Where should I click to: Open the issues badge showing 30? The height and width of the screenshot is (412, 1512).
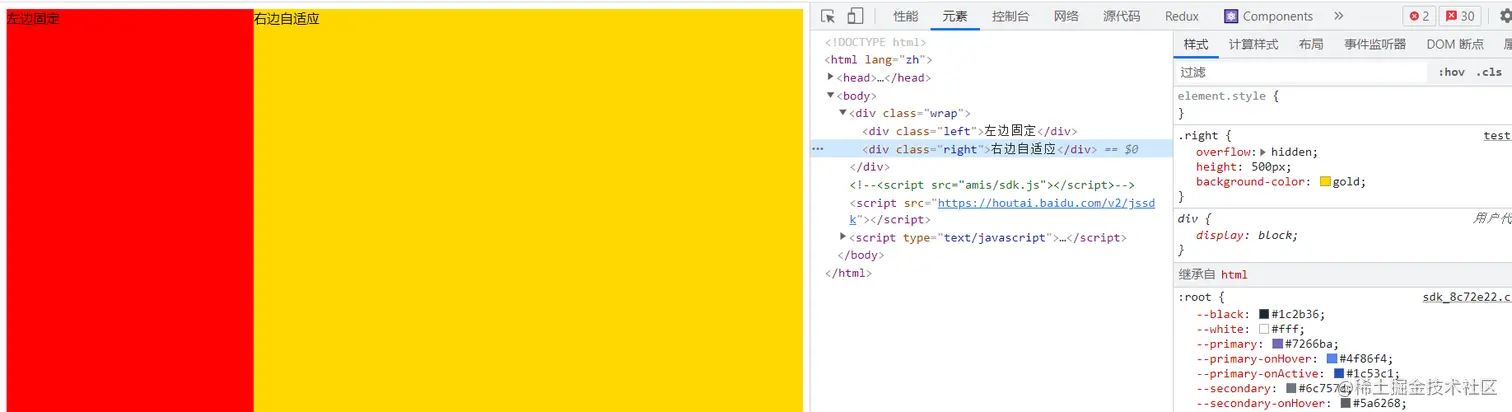pos(1461,16)
